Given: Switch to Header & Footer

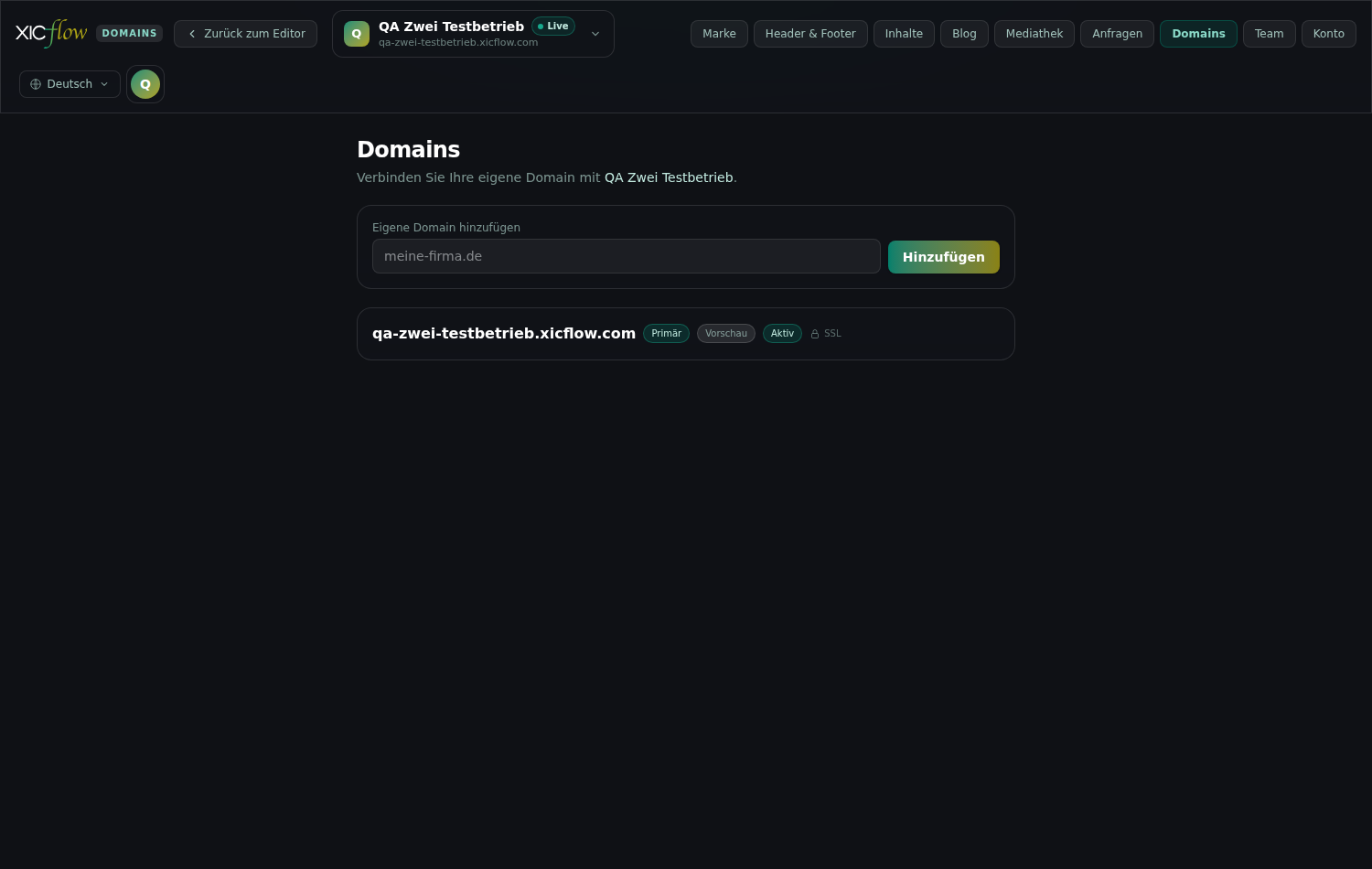Looking at the screenshot, I should [x=810, y=34].
